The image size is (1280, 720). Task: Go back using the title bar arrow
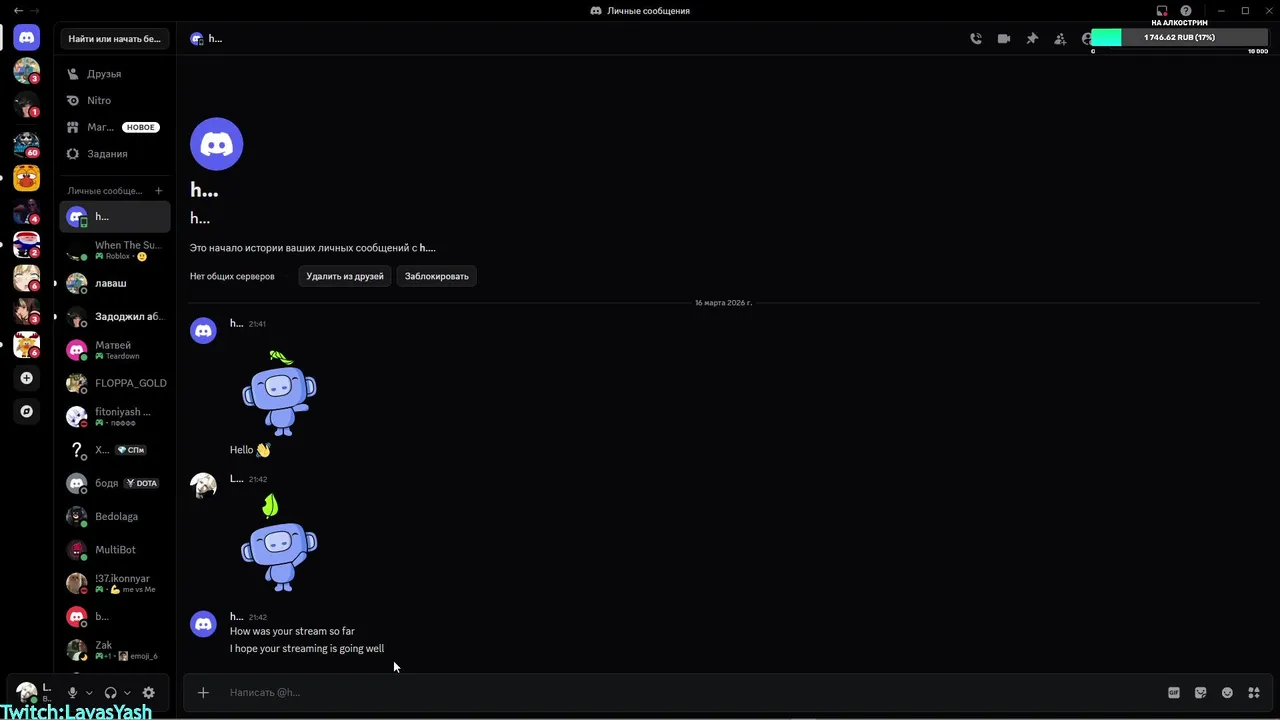(x=18, y=11)
